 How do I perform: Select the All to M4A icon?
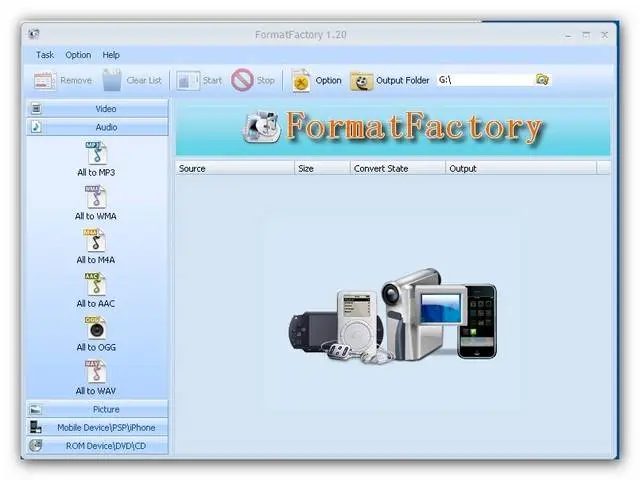96,240
